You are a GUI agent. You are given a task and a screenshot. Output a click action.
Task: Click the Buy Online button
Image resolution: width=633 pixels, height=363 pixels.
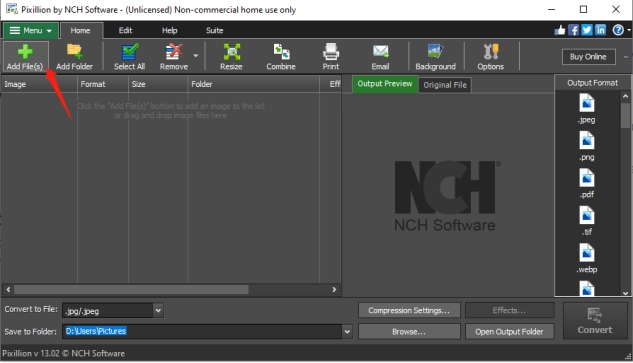(588, 57)
